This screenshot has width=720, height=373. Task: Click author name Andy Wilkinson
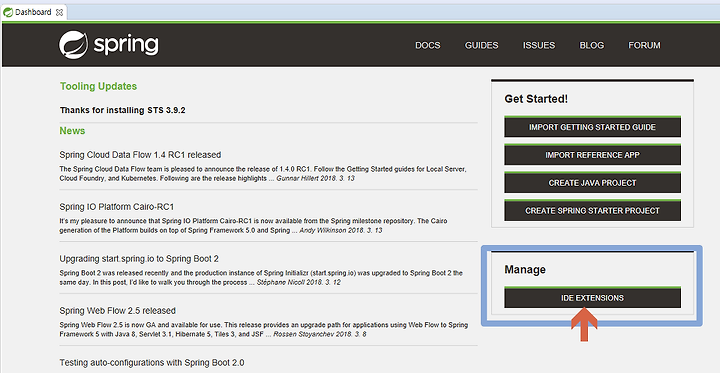pos(322,230)
